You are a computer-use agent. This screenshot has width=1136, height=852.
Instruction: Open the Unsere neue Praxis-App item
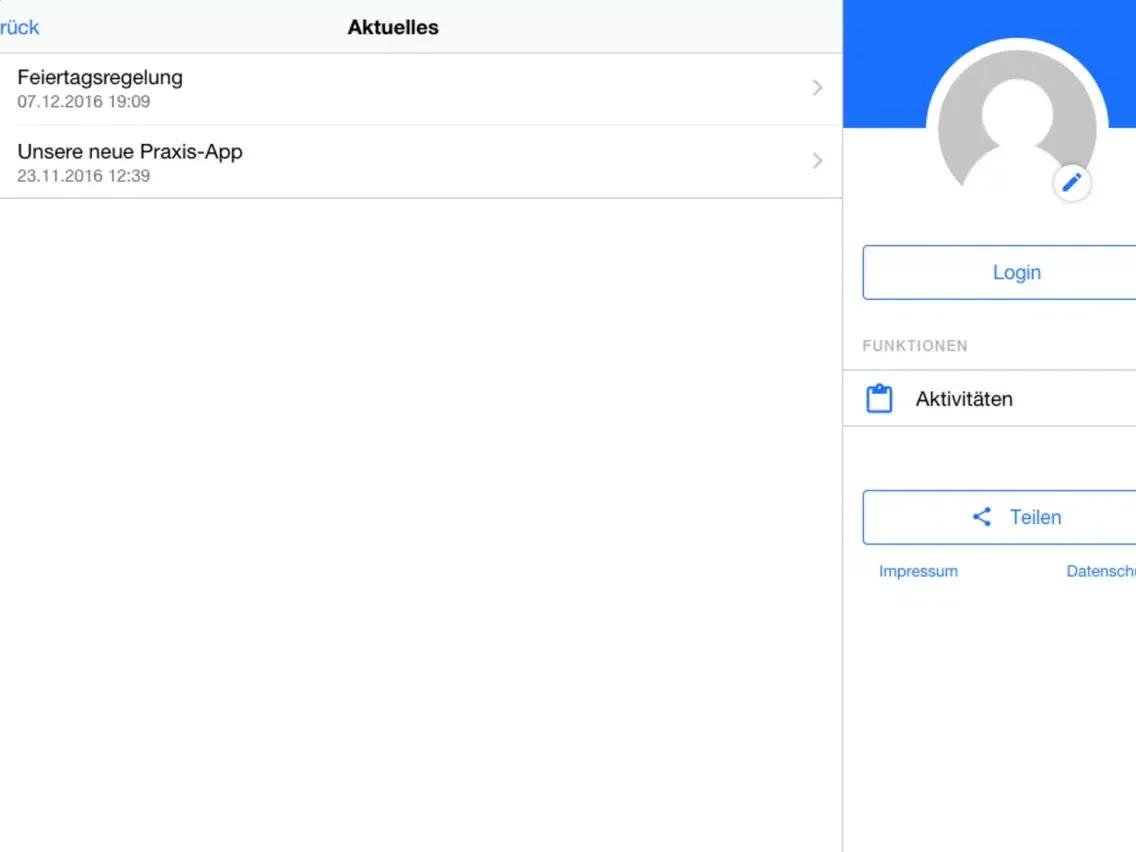click(x=421, y=162)
